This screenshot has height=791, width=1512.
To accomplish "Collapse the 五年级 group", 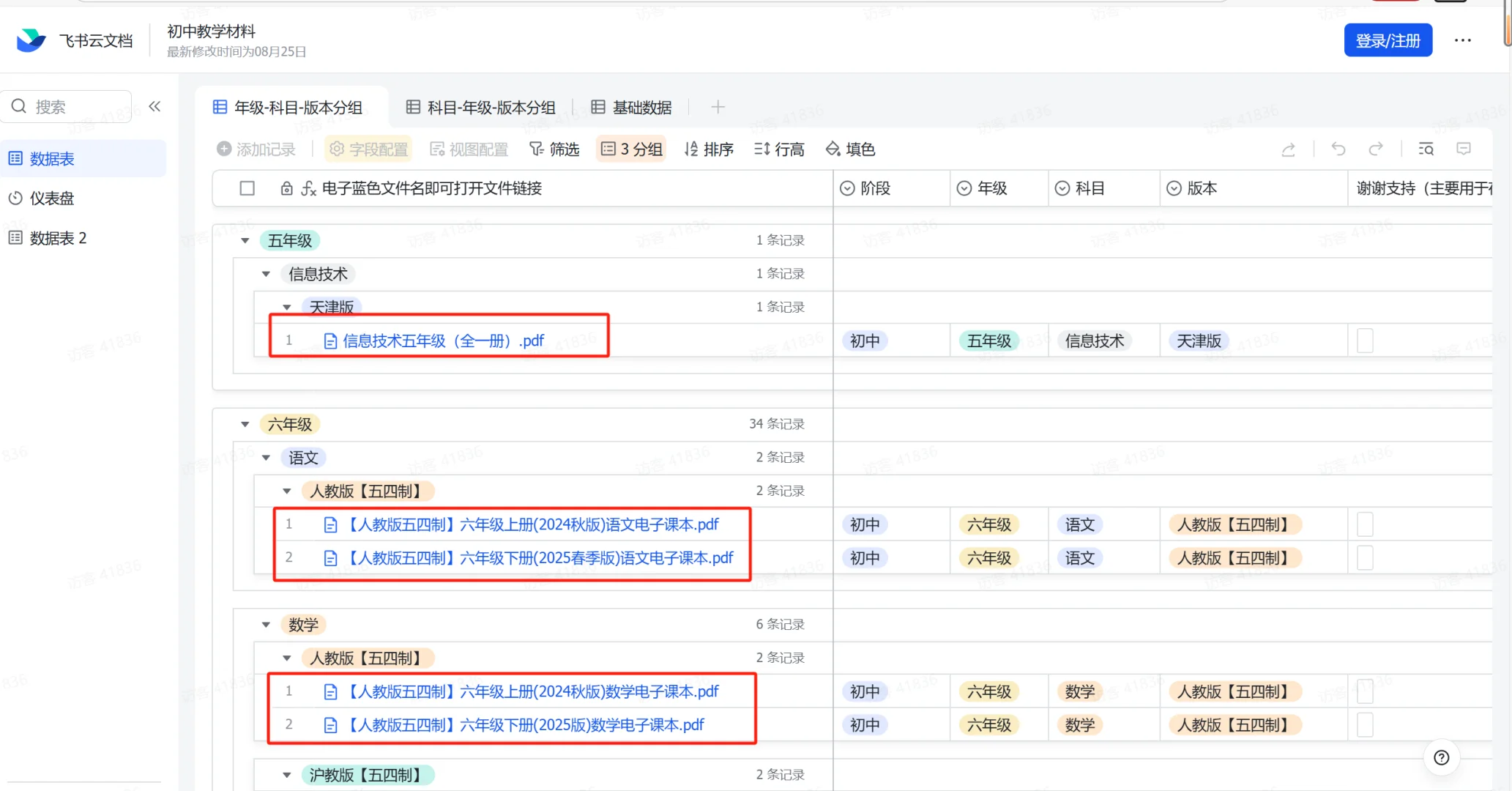I will [245, 240].
